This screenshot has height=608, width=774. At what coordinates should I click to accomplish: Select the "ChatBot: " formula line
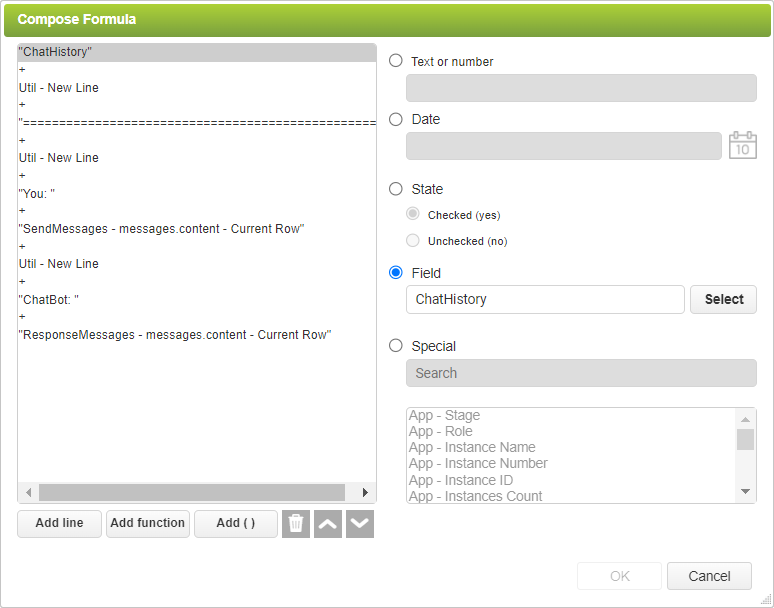(49, 299)
